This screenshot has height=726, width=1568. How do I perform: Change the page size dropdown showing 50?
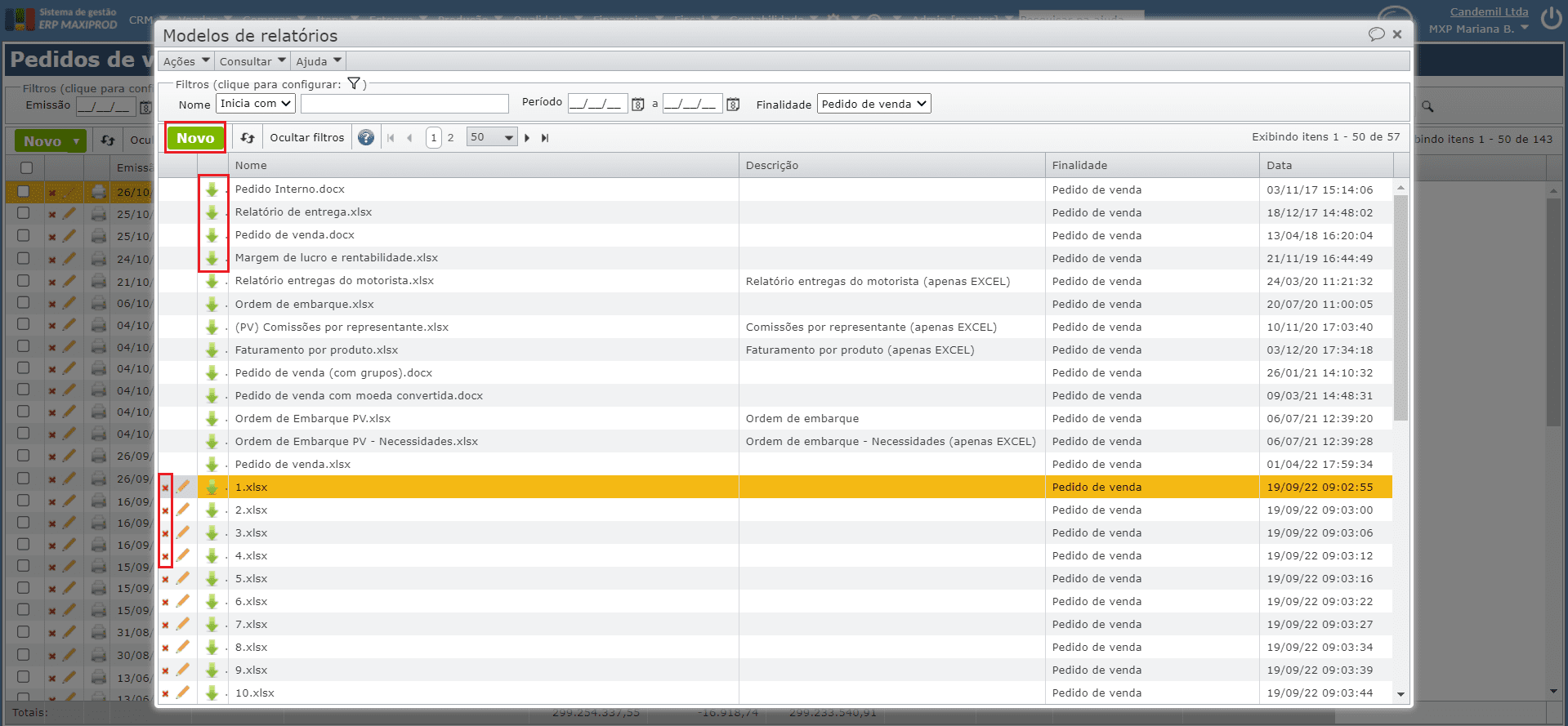(x=492, y=137)
